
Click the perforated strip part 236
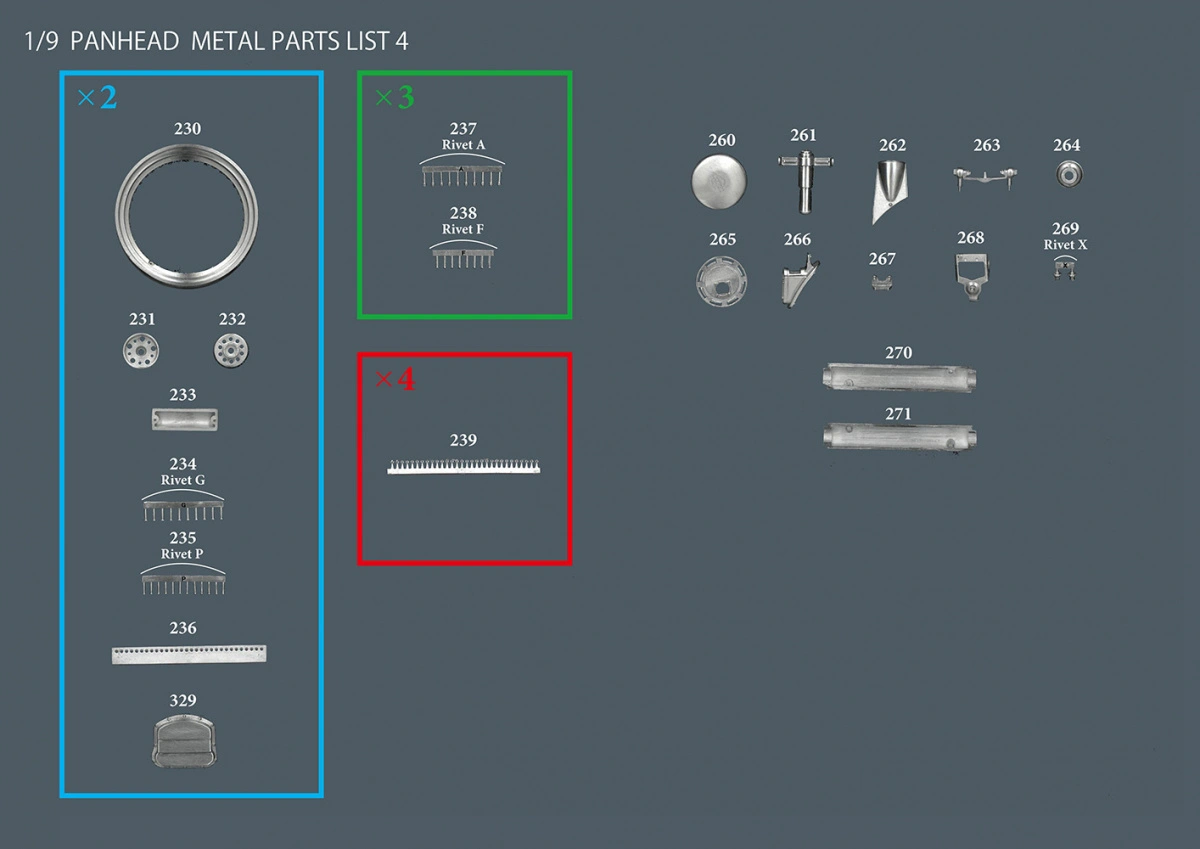pyautogui.click(x=189, y=654)
